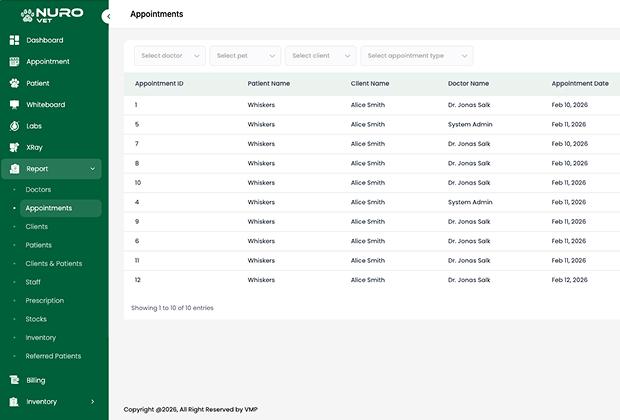The height and width of the screenshot is (420, 620).
Task: Click the copyright footer text
Action: click(x=191, y=409)
